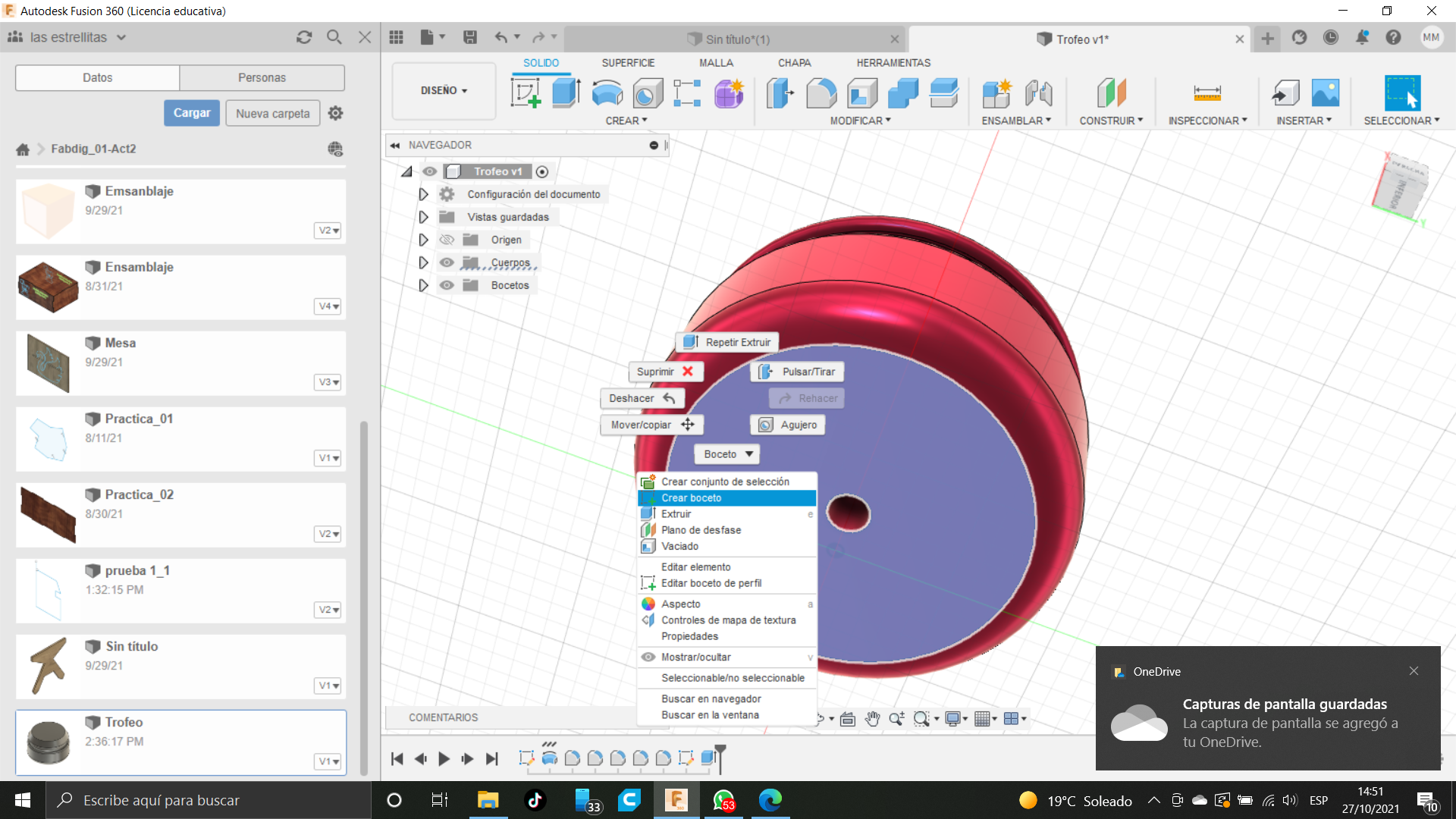Open the job status clock icon
Screen dimensions: 1456x819
pyautogui.click(x=1331, y=37)
